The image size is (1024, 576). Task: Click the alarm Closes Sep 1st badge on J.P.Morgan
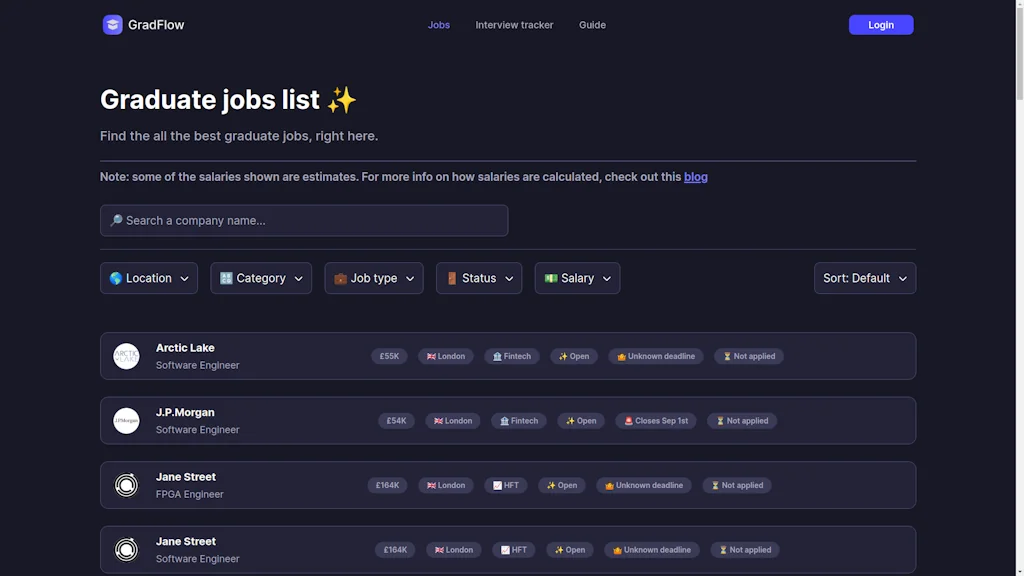[x=655, y=420]
